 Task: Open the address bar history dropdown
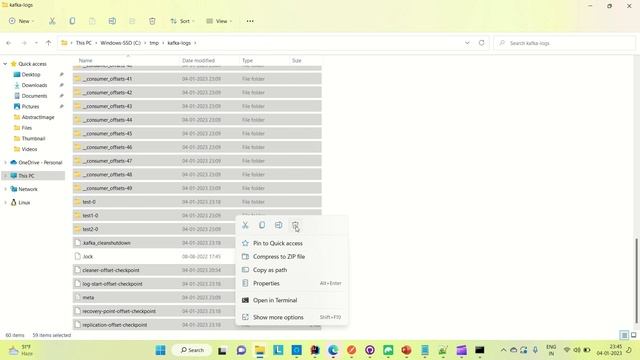pos(467,43)
